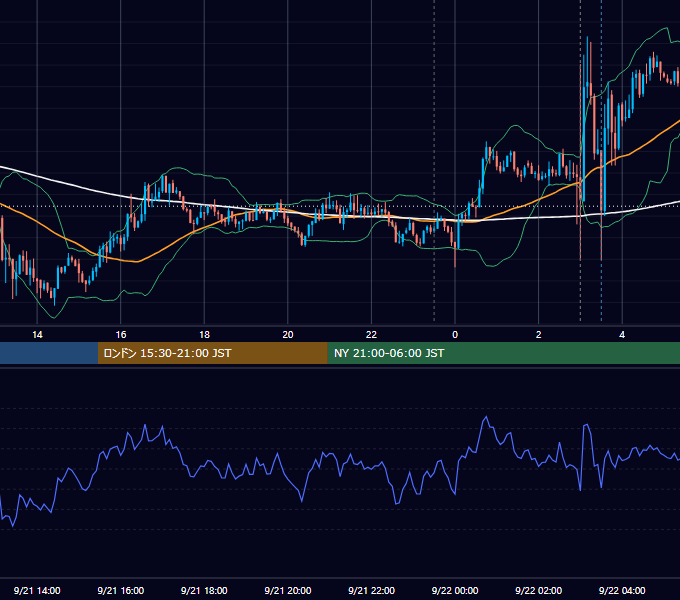The height and width of the screenshot is (600, 680).
Task: Select the London 15:30-21:00 JST session bar
Action: [x=212, y=353]
